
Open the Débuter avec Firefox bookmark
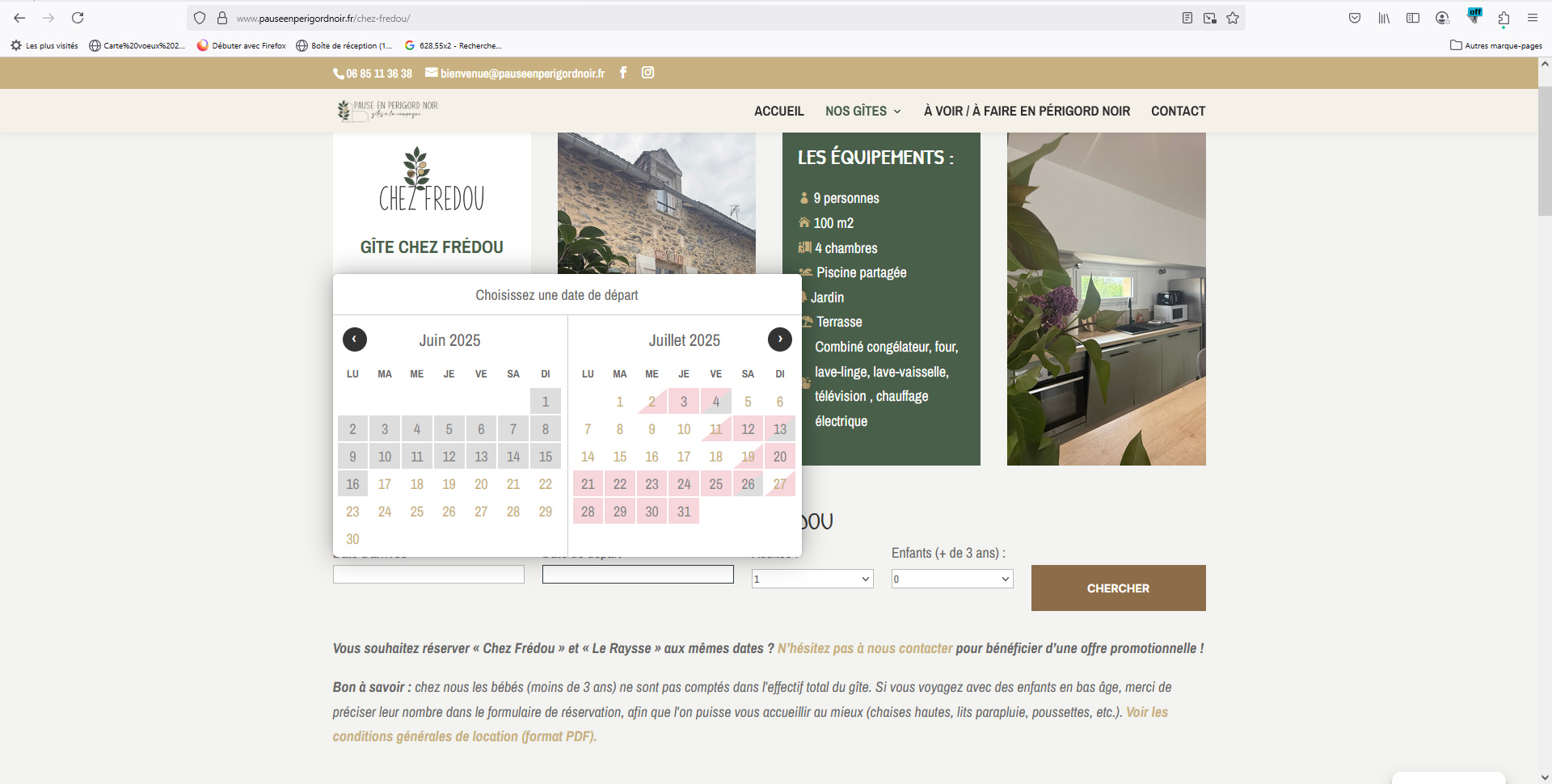tap(242, 45)
